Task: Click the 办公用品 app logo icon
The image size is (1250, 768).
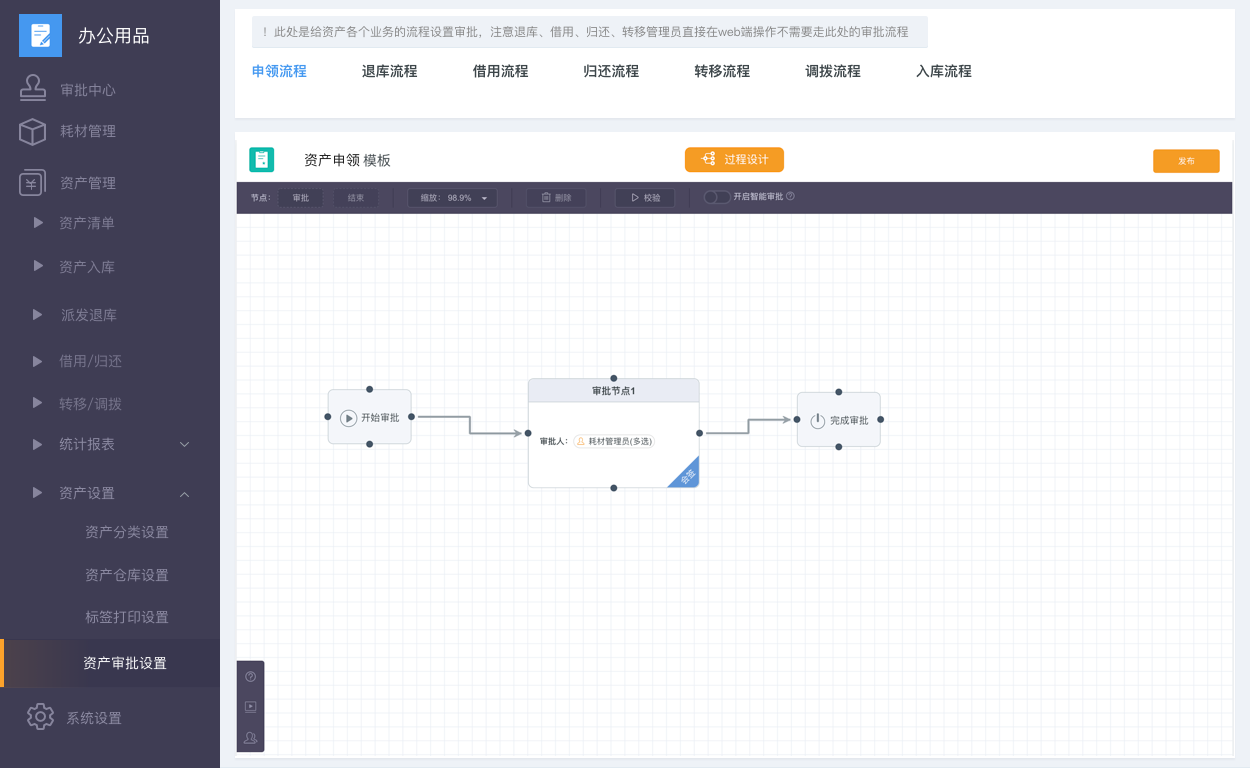Action: (40, 35)
